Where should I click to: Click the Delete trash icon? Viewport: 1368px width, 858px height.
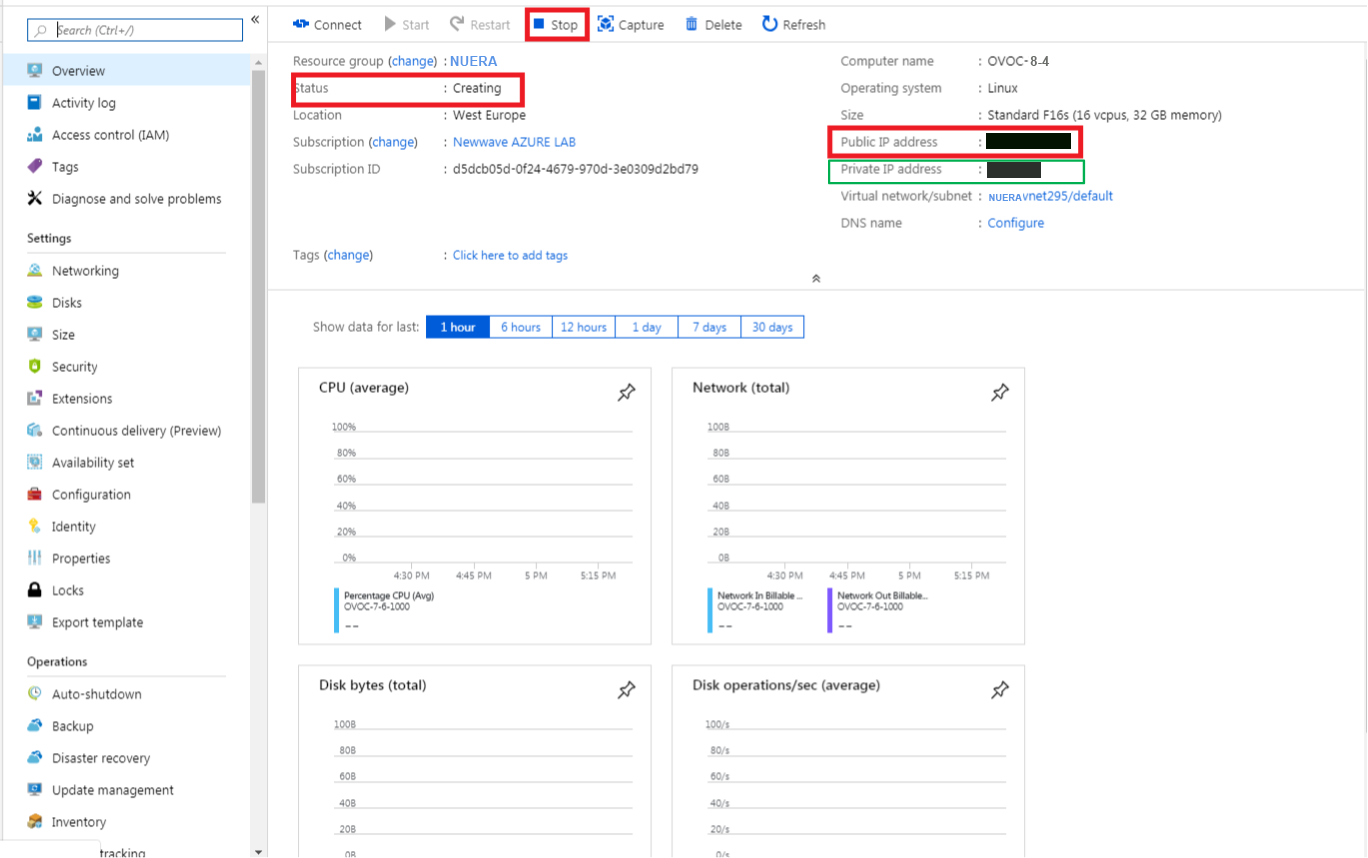691,24
